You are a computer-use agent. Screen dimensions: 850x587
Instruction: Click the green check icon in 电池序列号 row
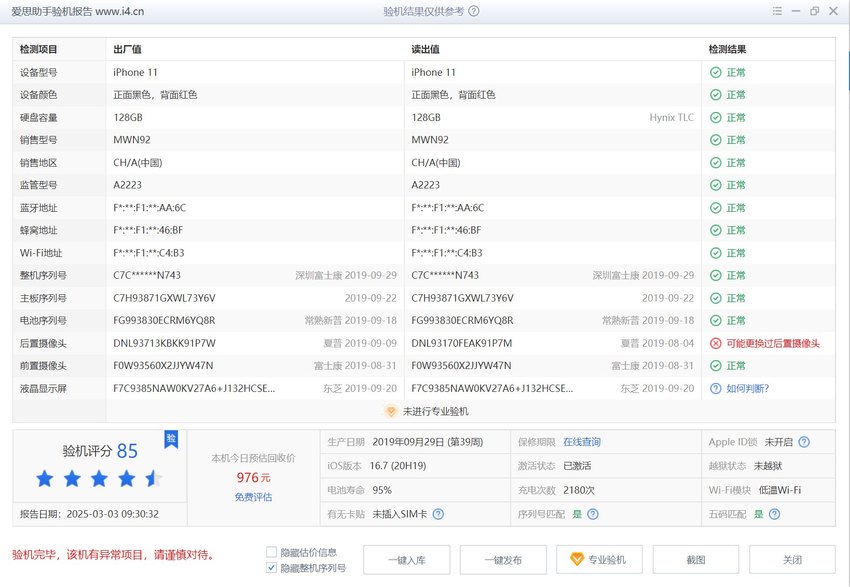click(716, 320)
